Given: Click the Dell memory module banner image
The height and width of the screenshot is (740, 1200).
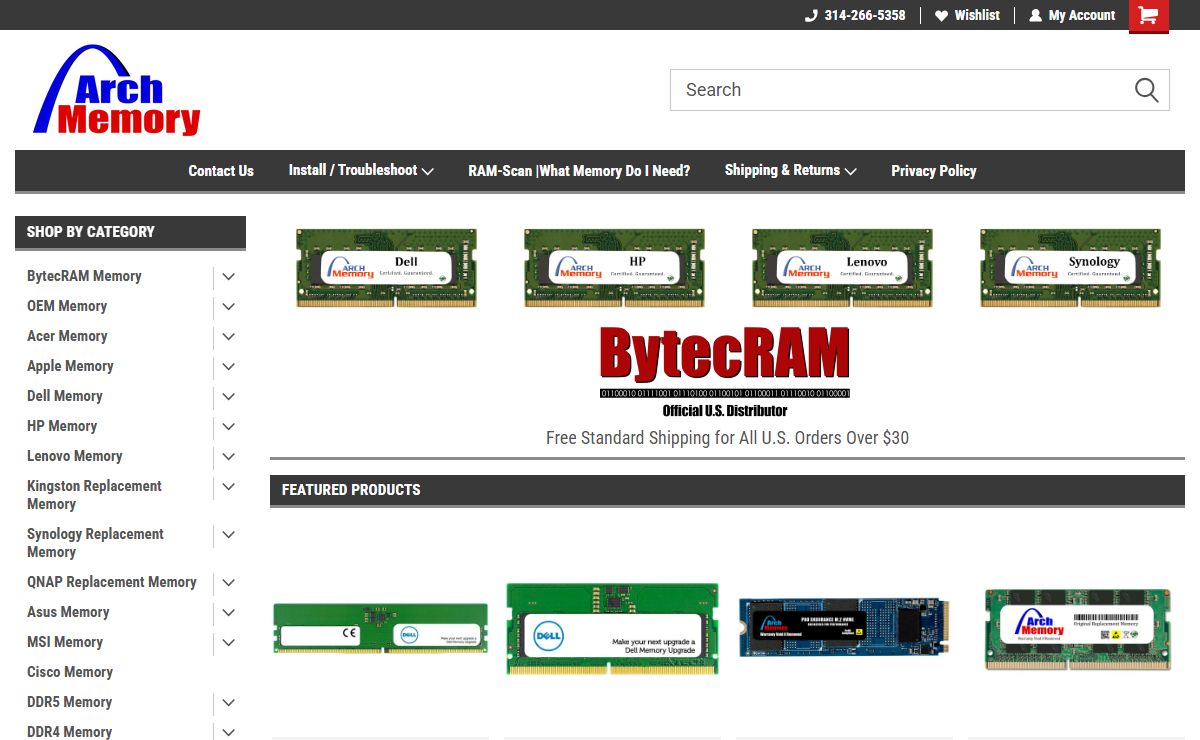Looking at the screenshot, I should click(386, 267).
